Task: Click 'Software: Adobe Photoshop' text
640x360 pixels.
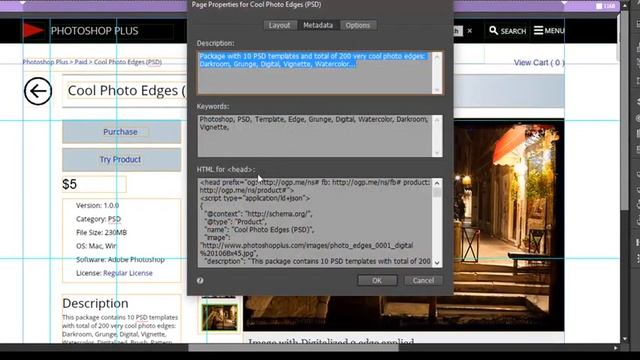Action: coord(120,260)
